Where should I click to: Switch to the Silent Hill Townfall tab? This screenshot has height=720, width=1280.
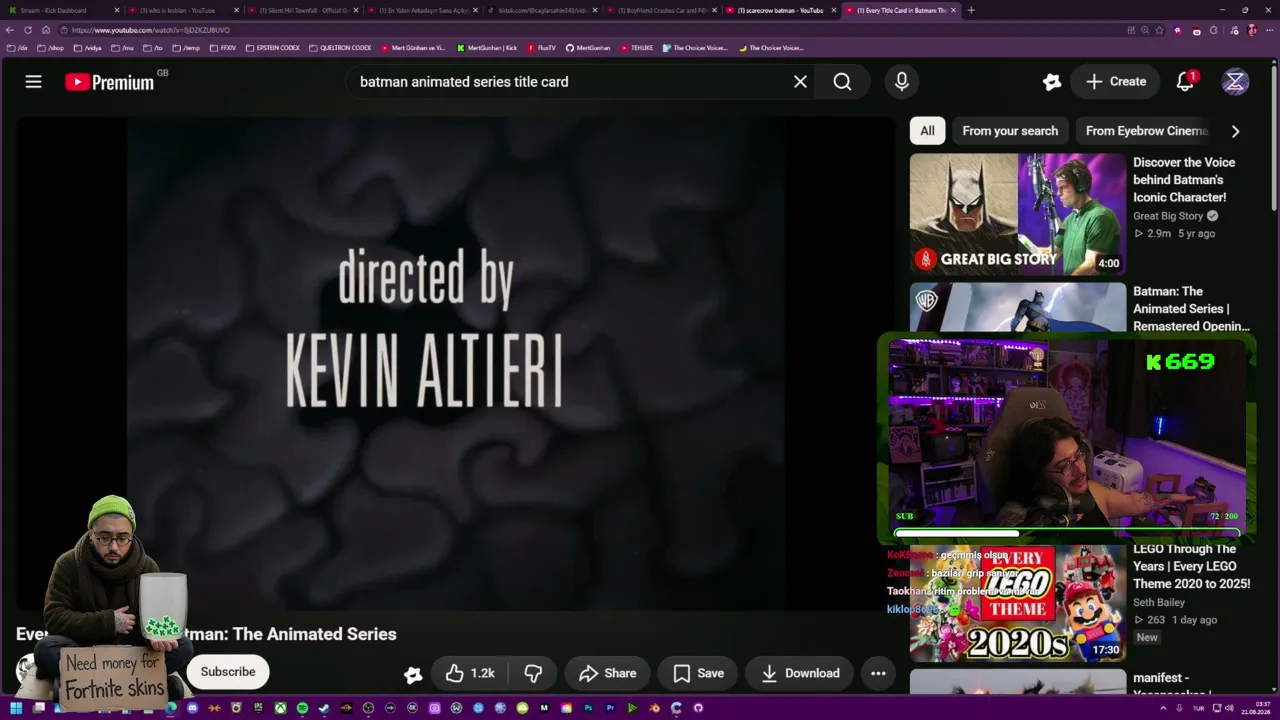tap(303, 10)
